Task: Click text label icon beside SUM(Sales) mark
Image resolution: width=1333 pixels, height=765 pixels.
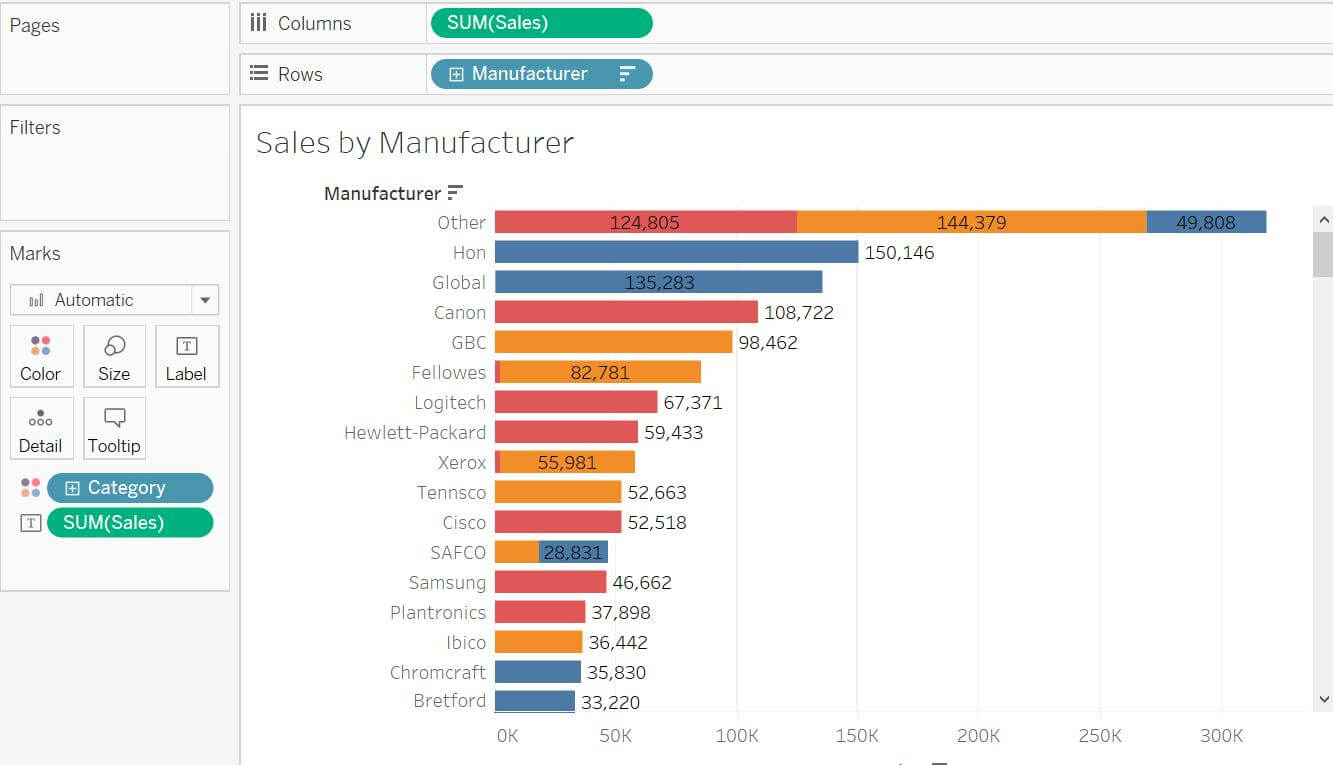Action: (x=31, y=522)
